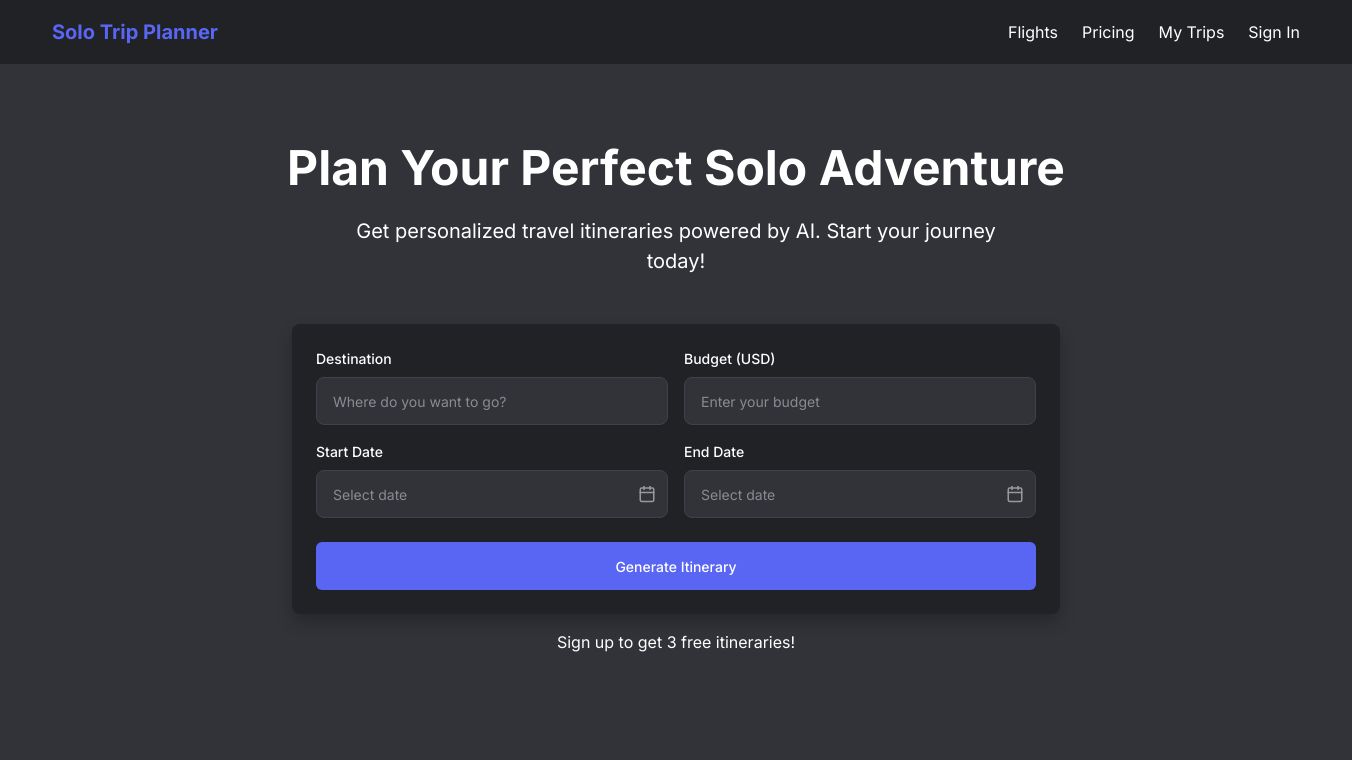Go to the Pricing page

[x=1108, y=32]
